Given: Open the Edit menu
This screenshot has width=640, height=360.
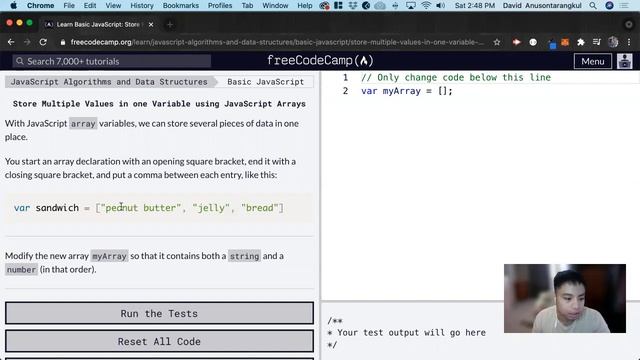Looking at the screenshot, I should point(90,5).
